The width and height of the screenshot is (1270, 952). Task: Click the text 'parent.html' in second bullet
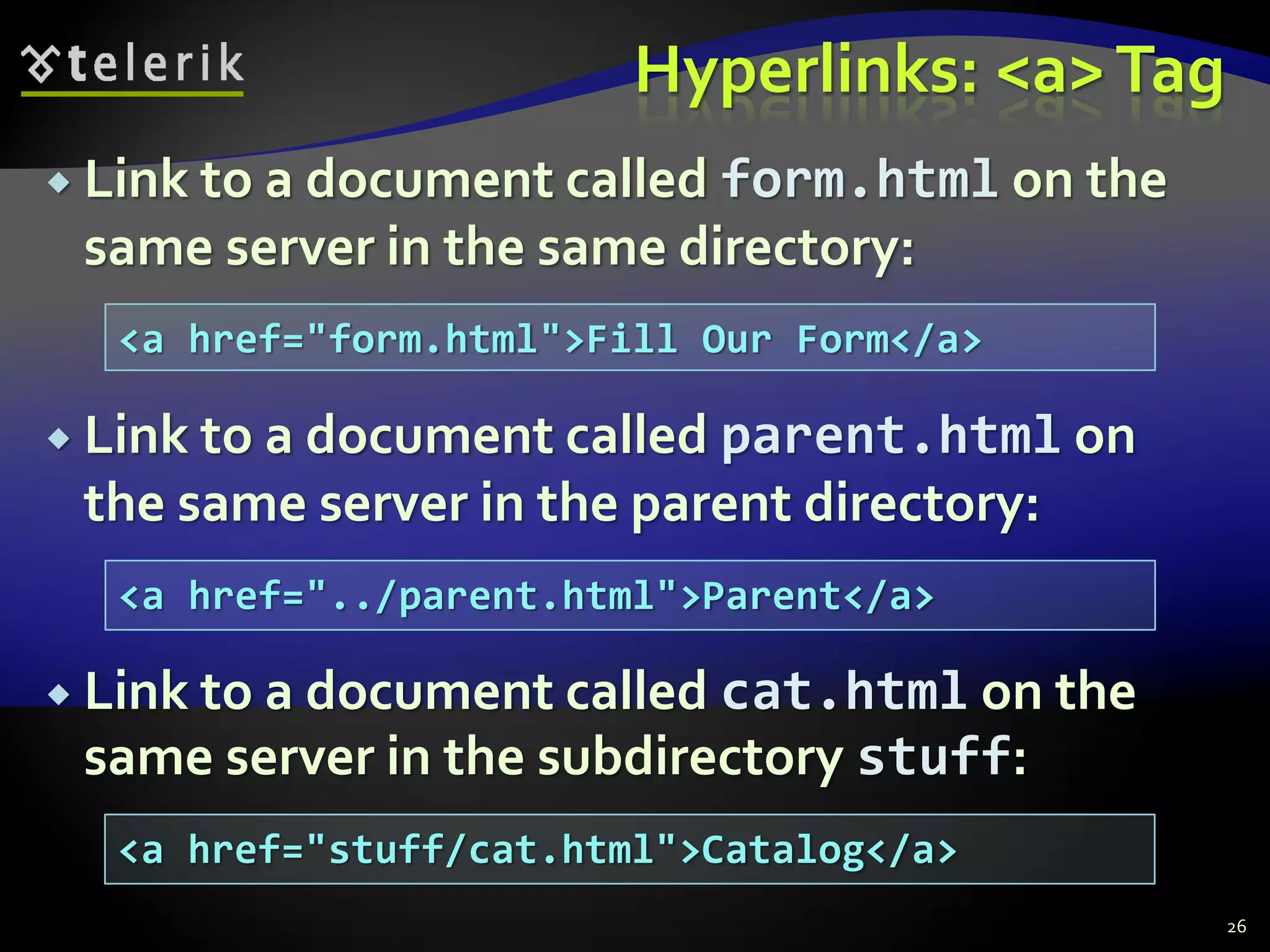coord(890,436)
